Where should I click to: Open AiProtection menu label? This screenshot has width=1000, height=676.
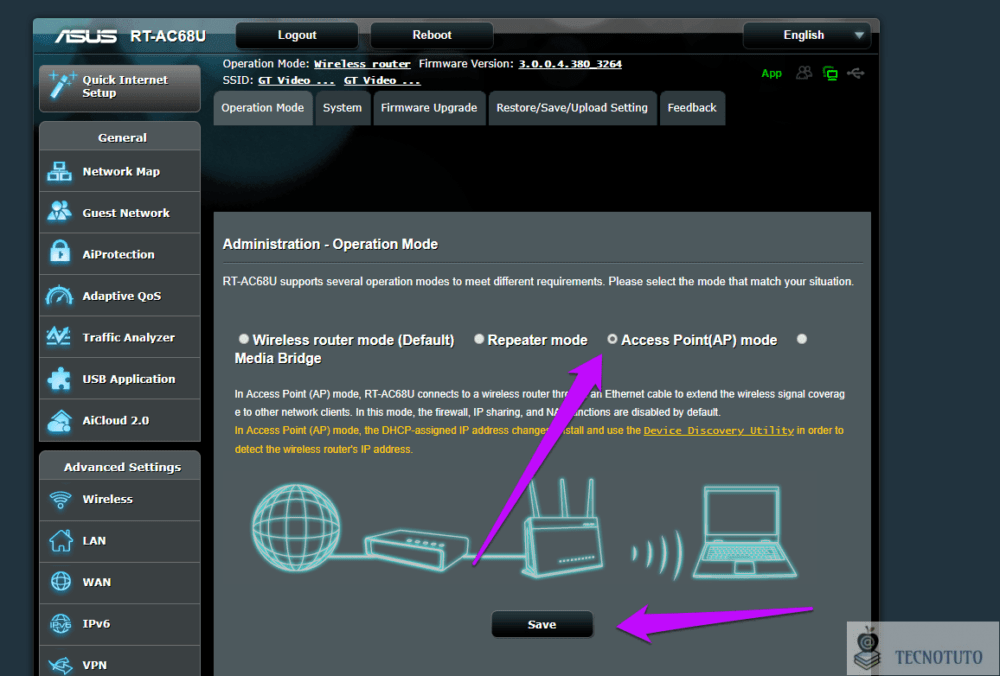click(119, 254)
